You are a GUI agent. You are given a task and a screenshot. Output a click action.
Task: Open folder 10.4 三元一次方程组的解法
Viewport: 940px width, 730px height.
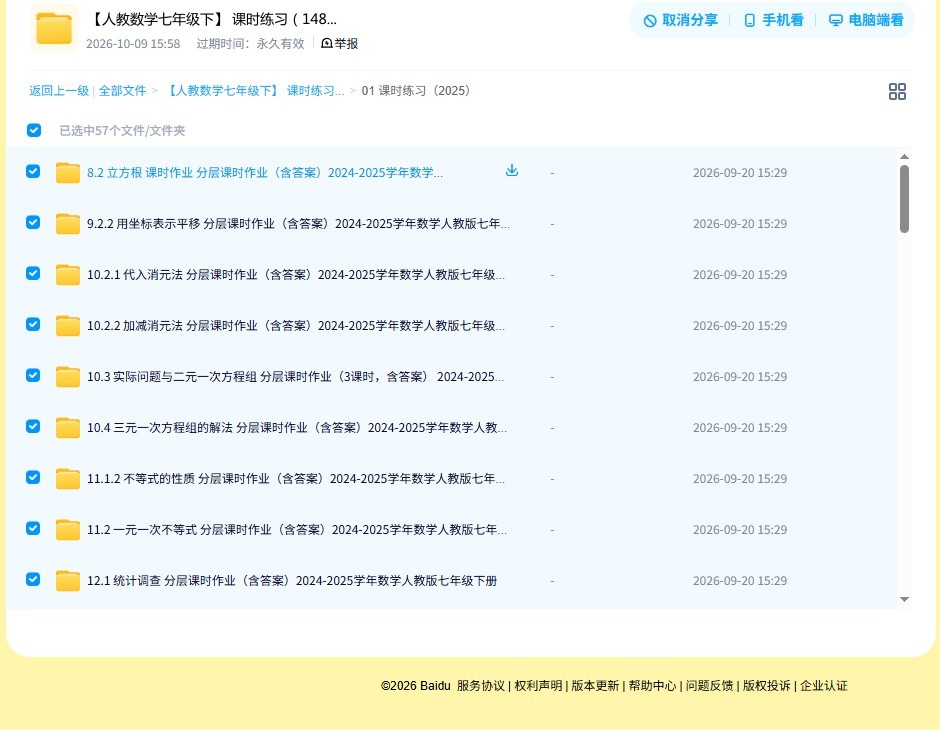pos(297,427)
